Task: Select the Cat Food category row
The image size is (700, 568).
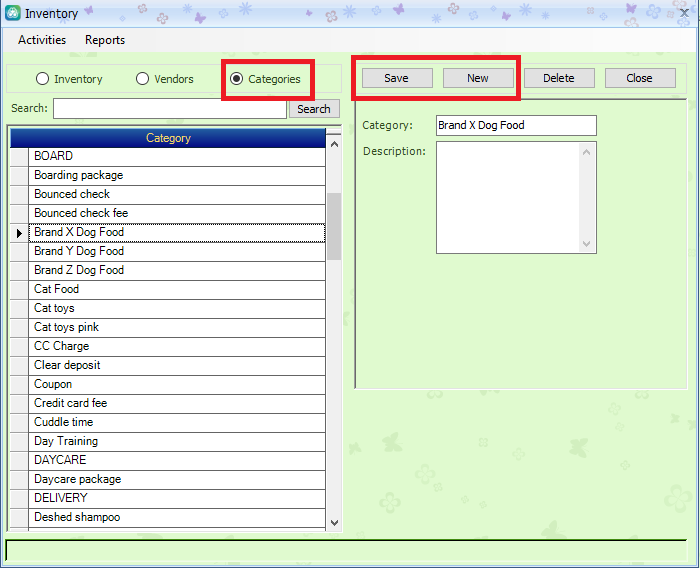Action: tap(177, 289)
